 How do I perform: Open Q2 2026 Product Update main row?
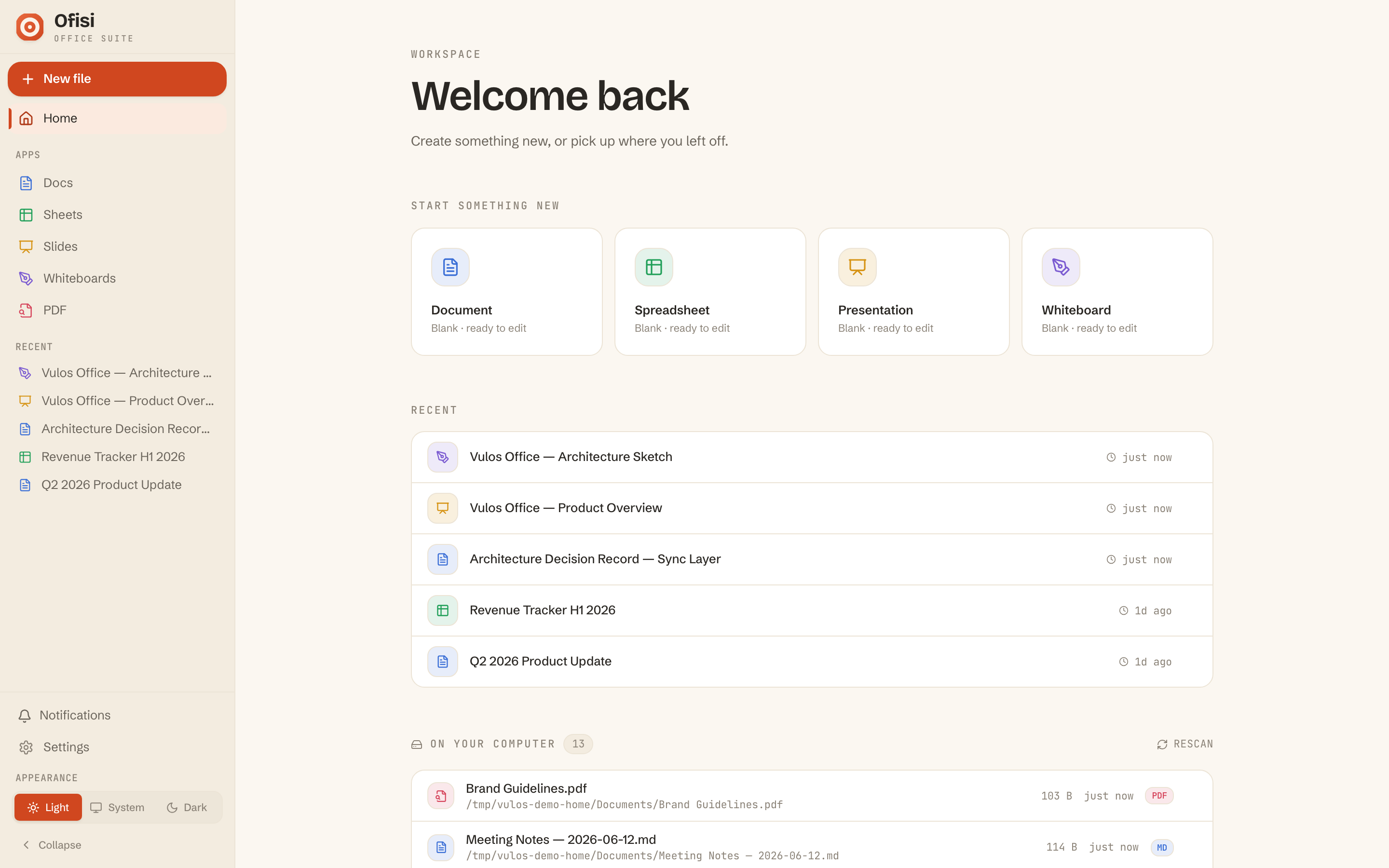(812, 661)
